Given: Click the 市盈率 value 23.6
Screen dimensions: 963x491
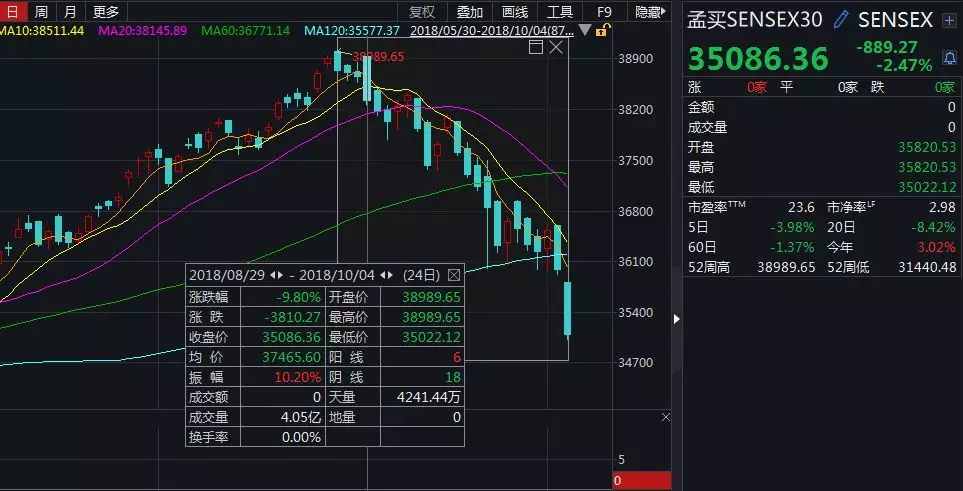Looking at the screenshot, I should click(801, 208).
